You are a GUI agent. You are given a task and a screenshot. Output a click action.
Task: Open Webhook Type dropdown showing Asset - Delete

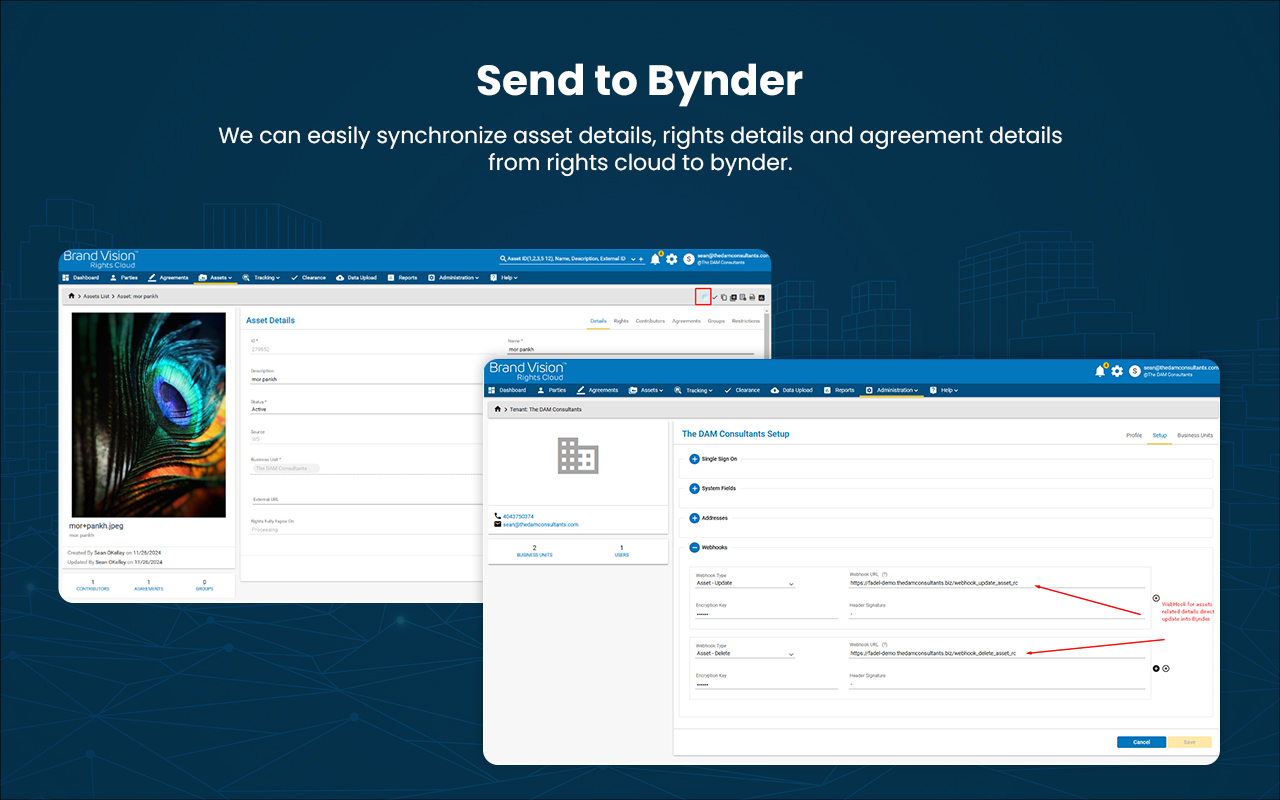pos(745,654)
